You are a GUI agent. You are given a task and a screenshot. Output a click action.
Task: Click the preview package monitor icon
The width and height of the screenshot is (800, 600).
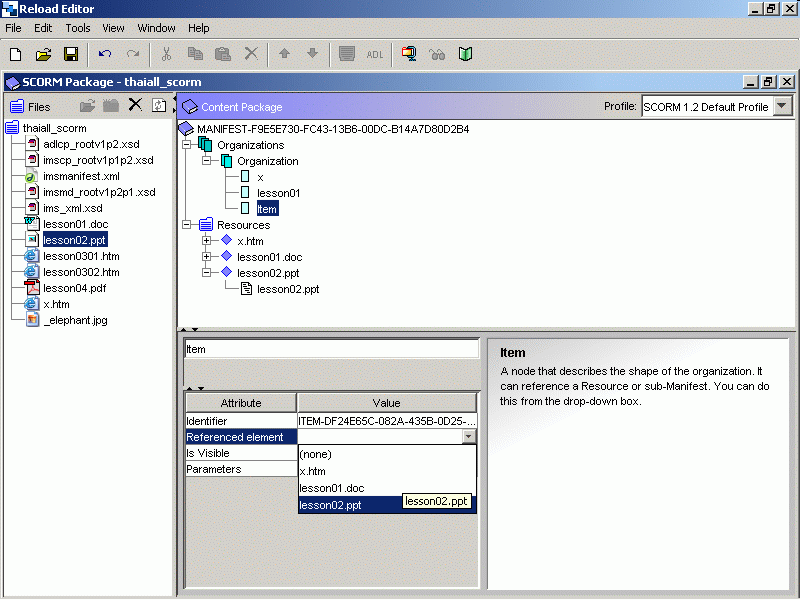(x=409, y=54)
